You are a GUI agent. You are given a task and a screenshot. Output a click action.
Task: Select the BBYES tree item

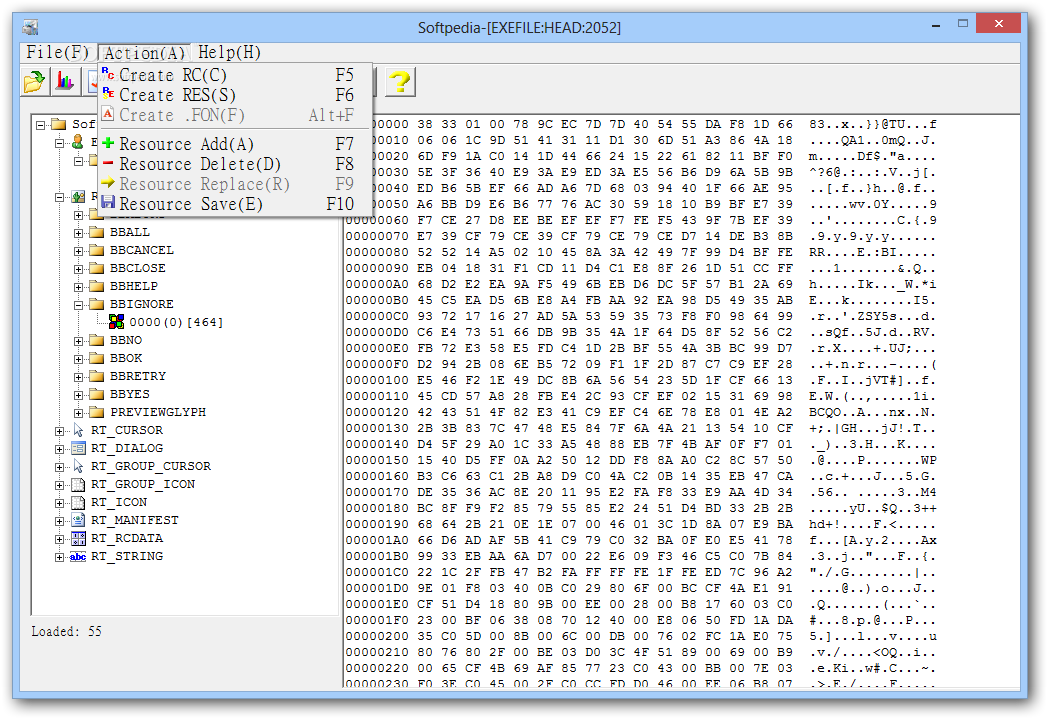[130, 394]
